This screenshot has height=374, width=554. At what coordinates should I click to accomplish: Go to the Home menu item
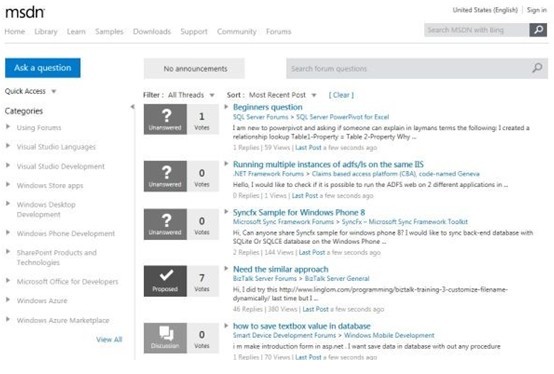point(14,31)
